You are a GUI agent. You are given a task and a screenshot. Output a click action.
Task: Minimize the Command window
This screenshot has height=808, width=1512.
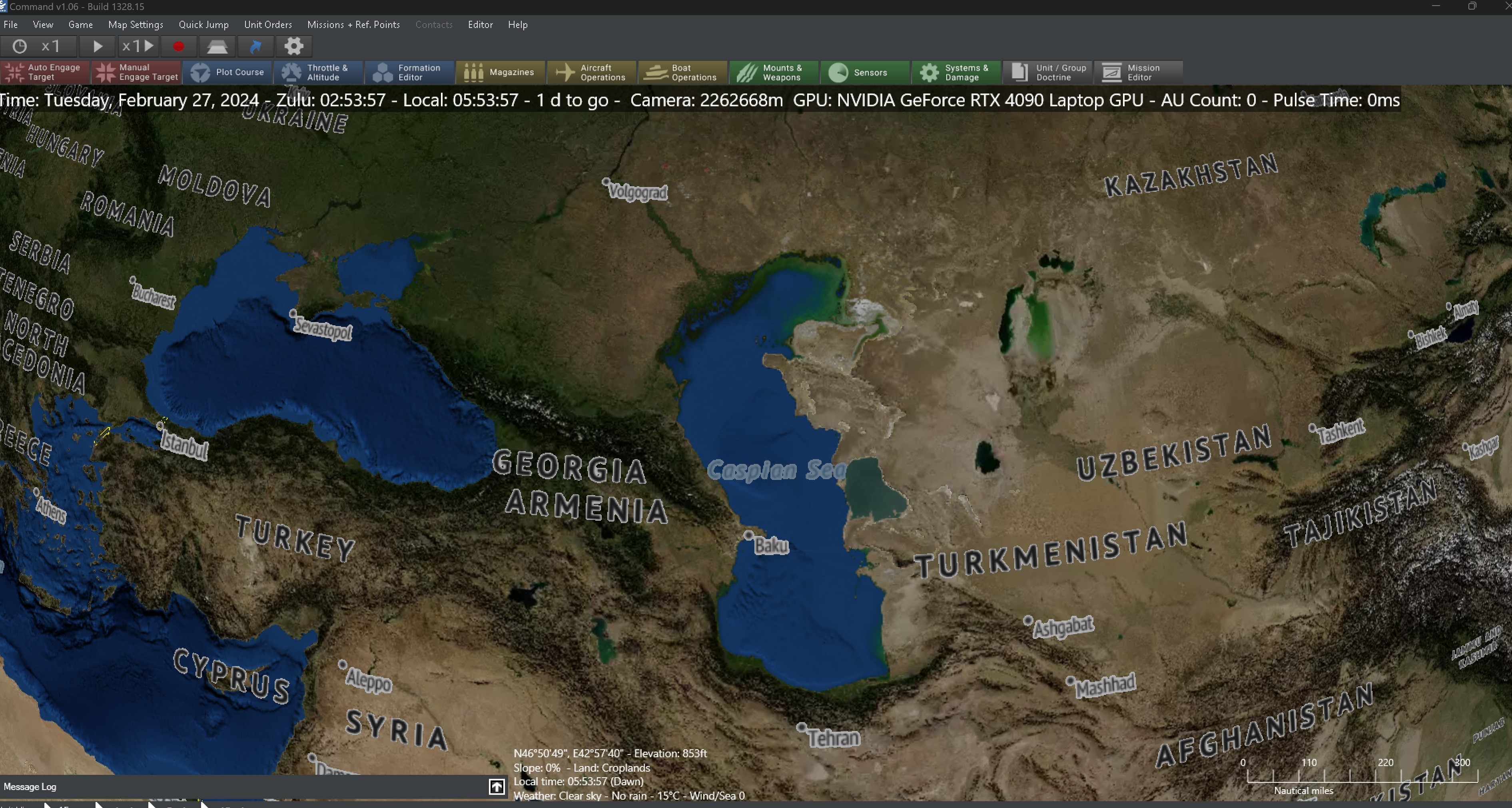point(1436,6)
